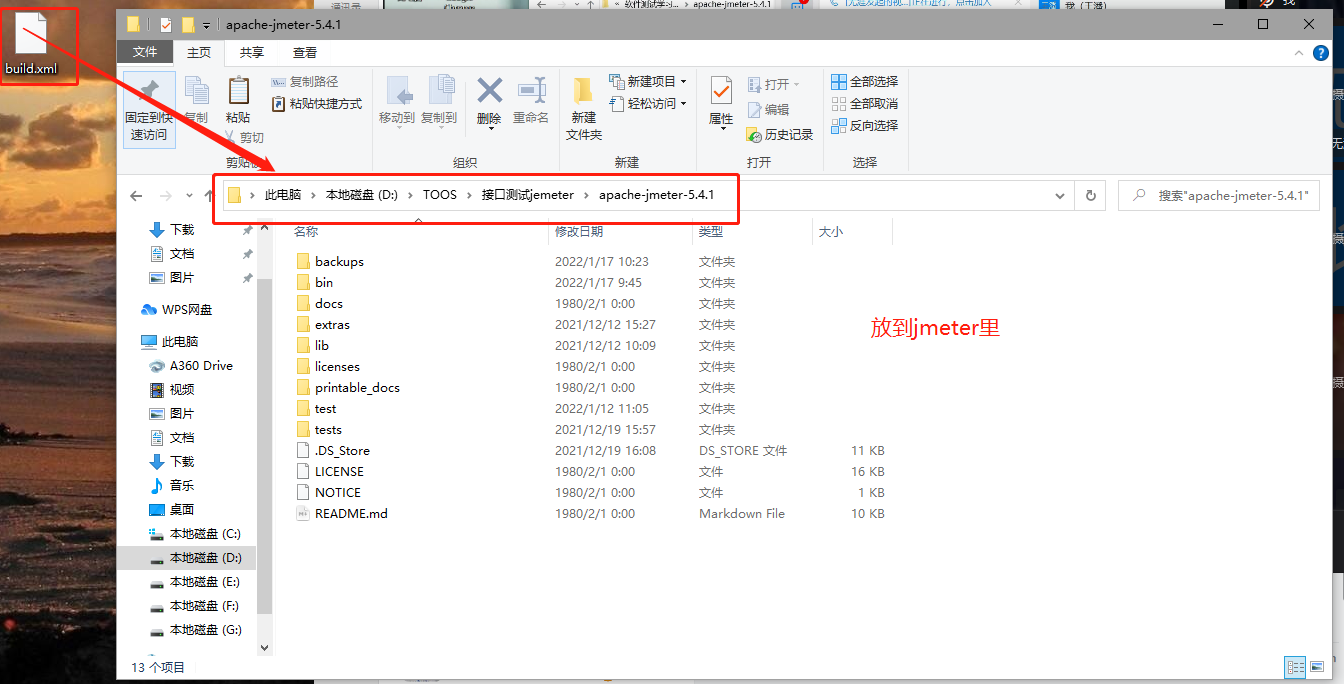Viewport: 1344px width, 684px height.
Task: Click History (历史记录) in ribbon
Action: pos(779,135)
